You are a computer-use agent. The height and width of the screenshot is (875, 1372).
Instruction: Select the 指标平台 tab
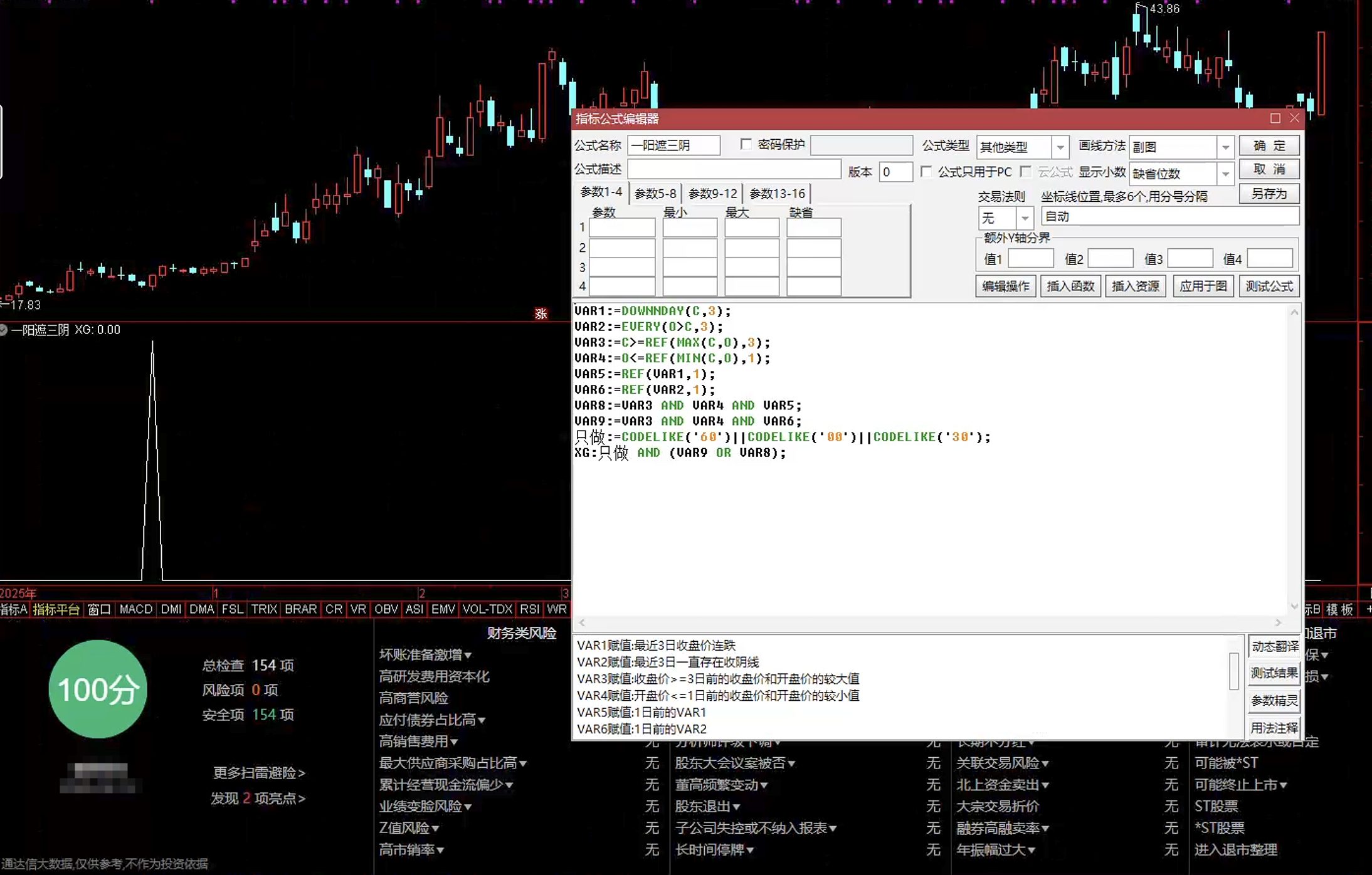[56, 609]
